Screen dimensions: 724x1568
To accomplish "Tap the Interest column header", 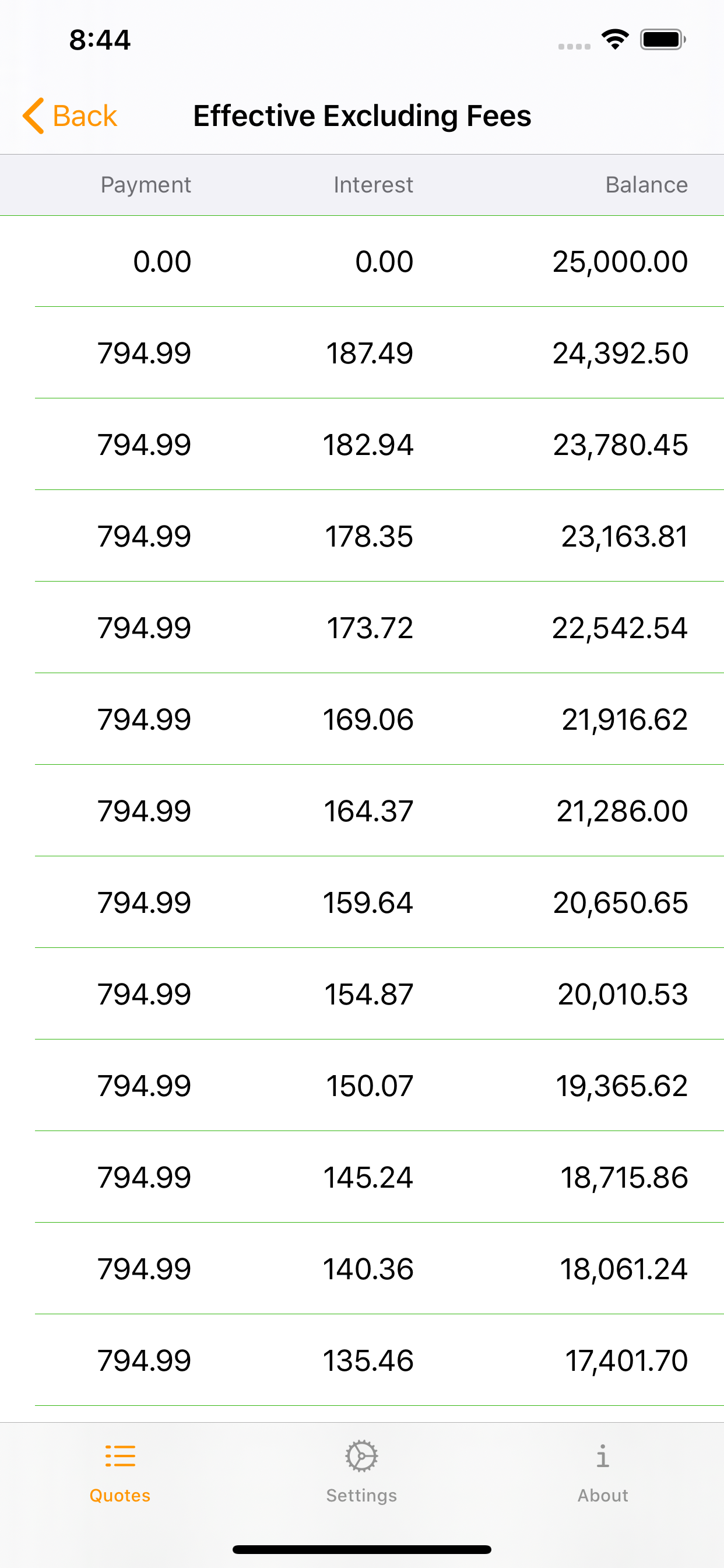I will pos(373,185).
